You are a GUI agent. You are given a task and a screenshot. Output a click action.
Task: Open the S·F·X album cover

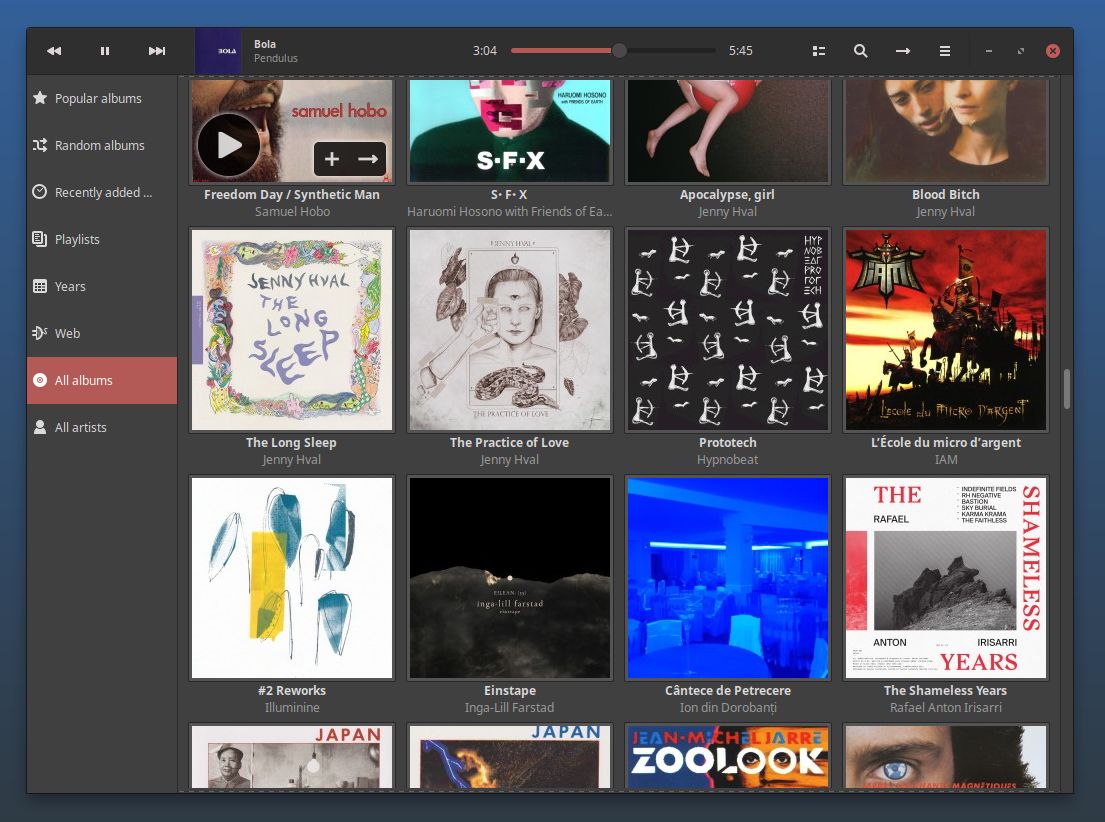(x=510, y=130)
